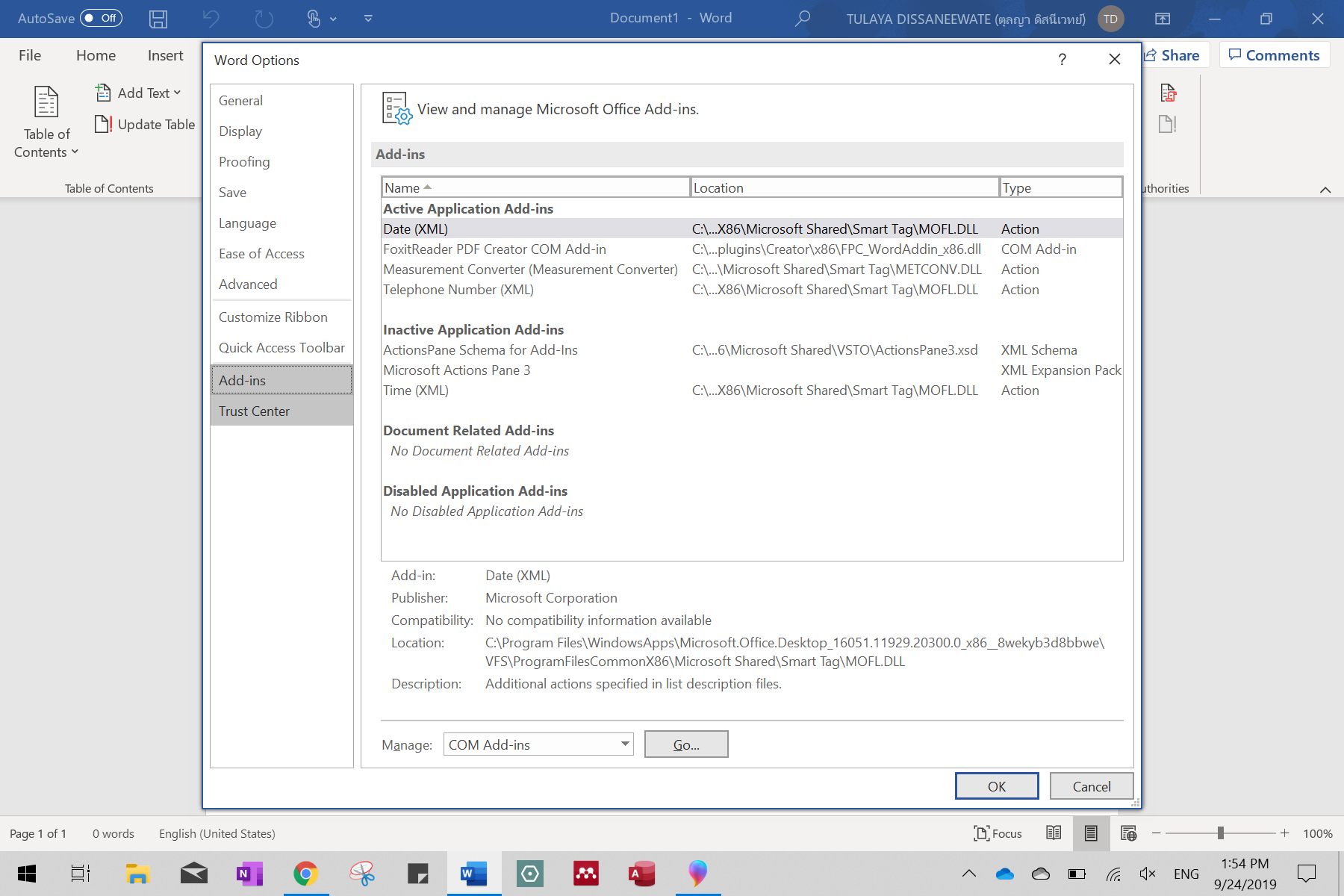This screenshot has height=896, width=1344.
Task: Open the Comments button
Action: coord(1275,55)
